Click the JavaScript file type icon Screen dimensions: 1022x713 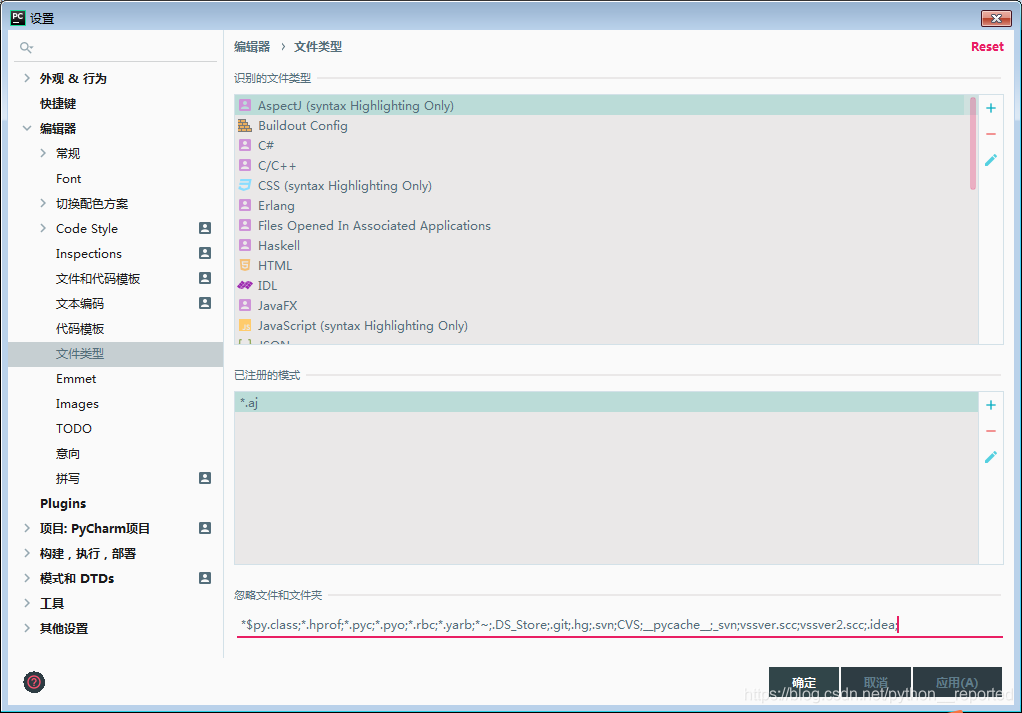click(245, 325)
